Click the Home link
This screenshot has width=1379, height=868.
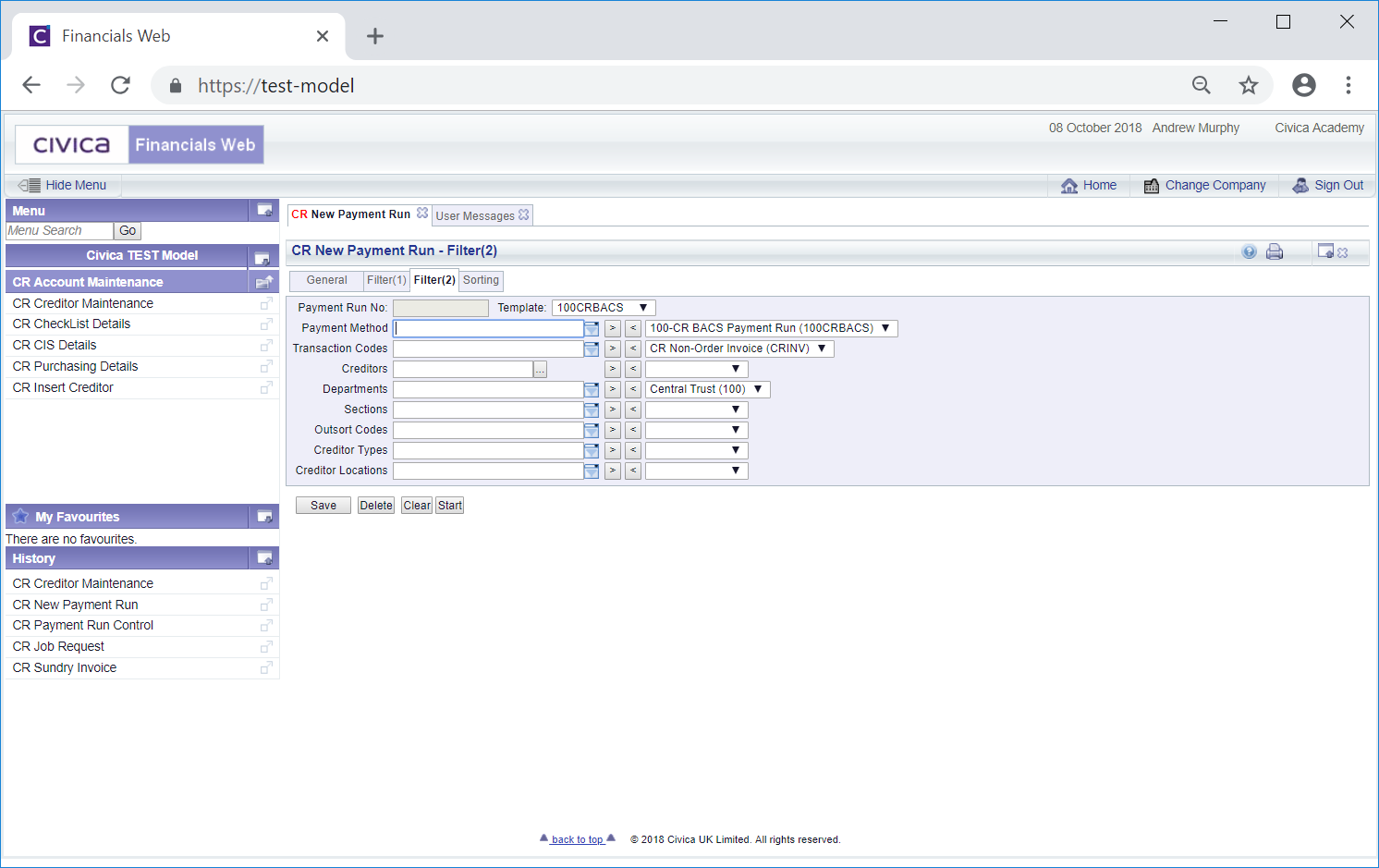point(1089,185)
